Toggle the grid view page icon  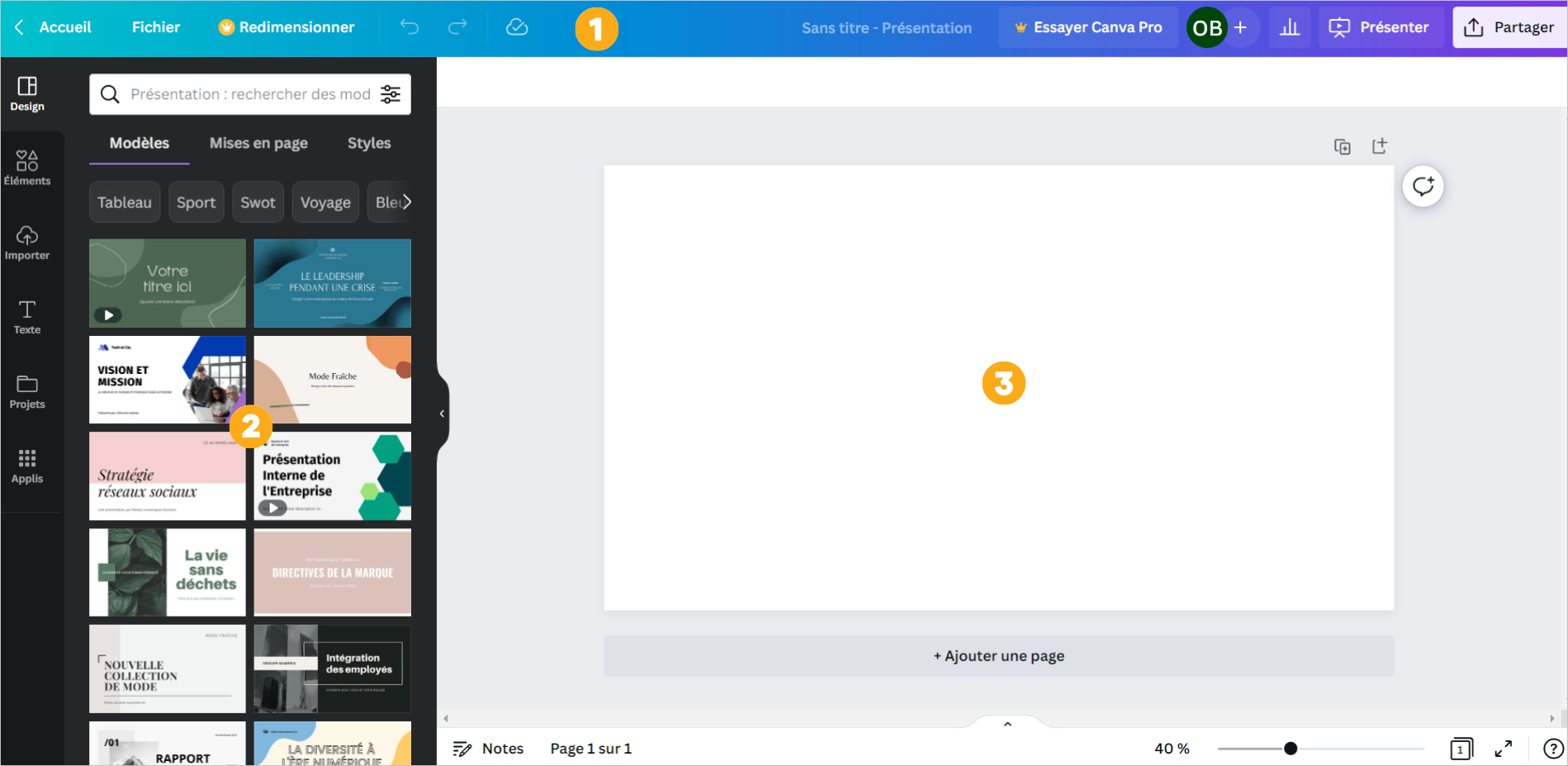1461,749
